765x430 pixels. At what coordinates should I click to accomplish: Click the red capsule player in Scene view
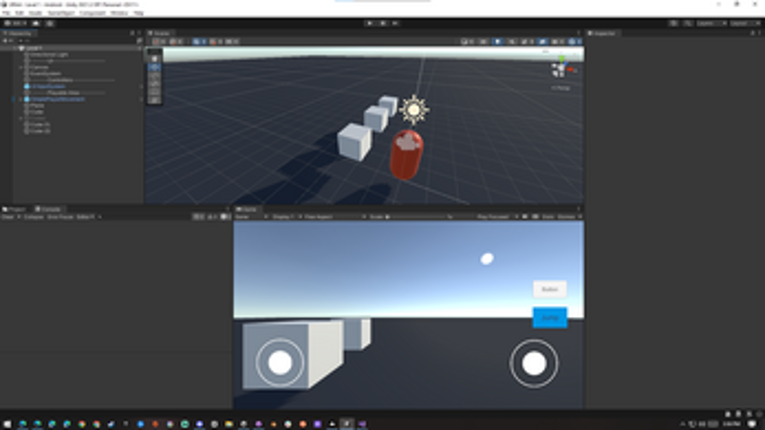(x=406, y=154)
